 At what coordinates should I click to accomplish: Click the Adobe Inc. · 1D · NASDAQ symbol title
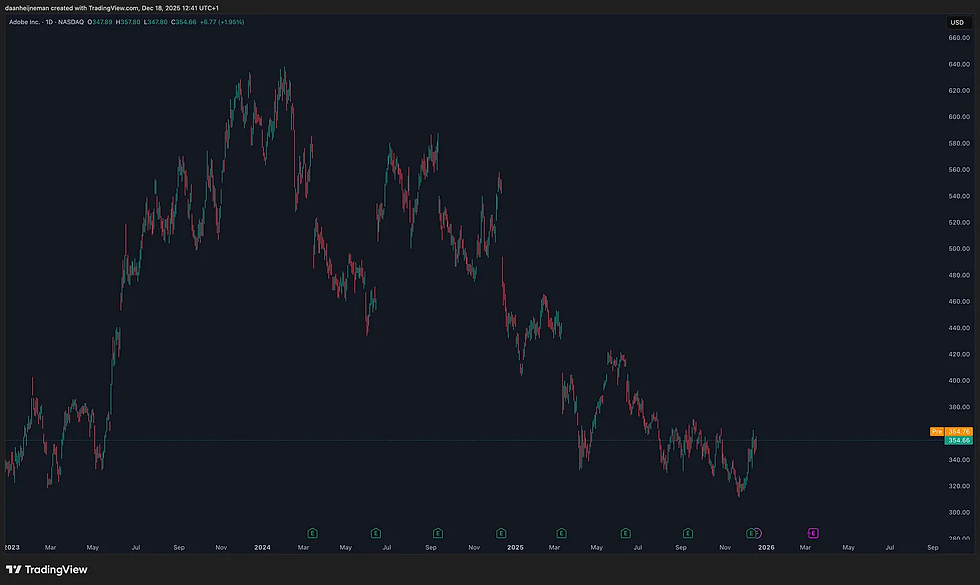(x=46, y=22)
